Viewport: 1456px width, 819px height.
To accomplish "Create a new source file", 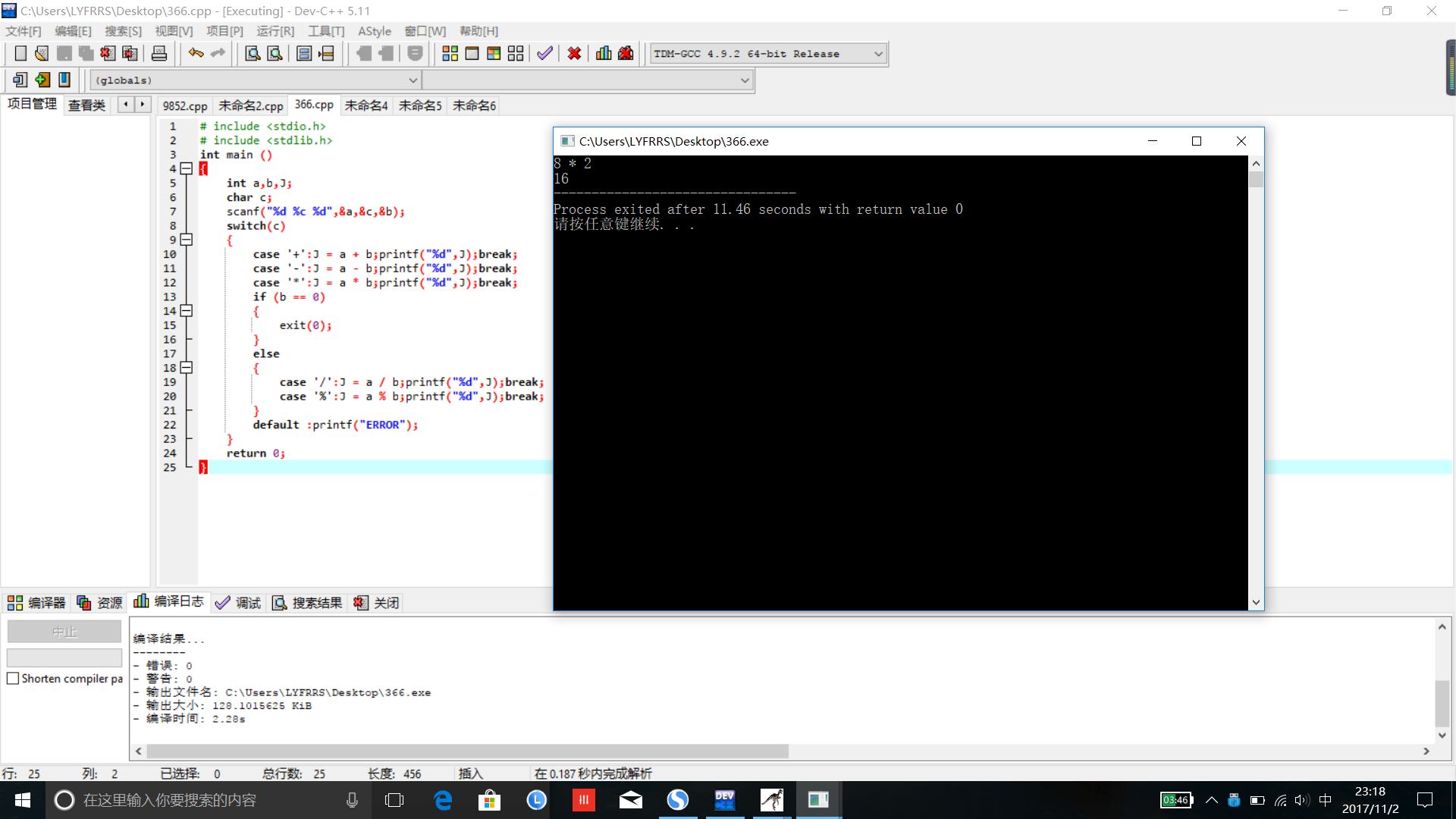I will pos(20,53).
